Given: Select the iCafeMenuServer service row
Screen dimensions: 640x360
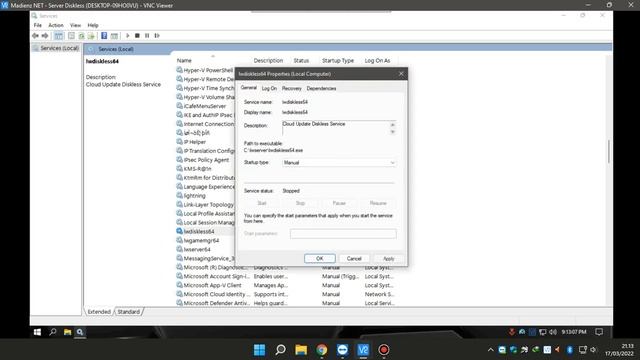Looking at the screenshot, I should point(204,106).
